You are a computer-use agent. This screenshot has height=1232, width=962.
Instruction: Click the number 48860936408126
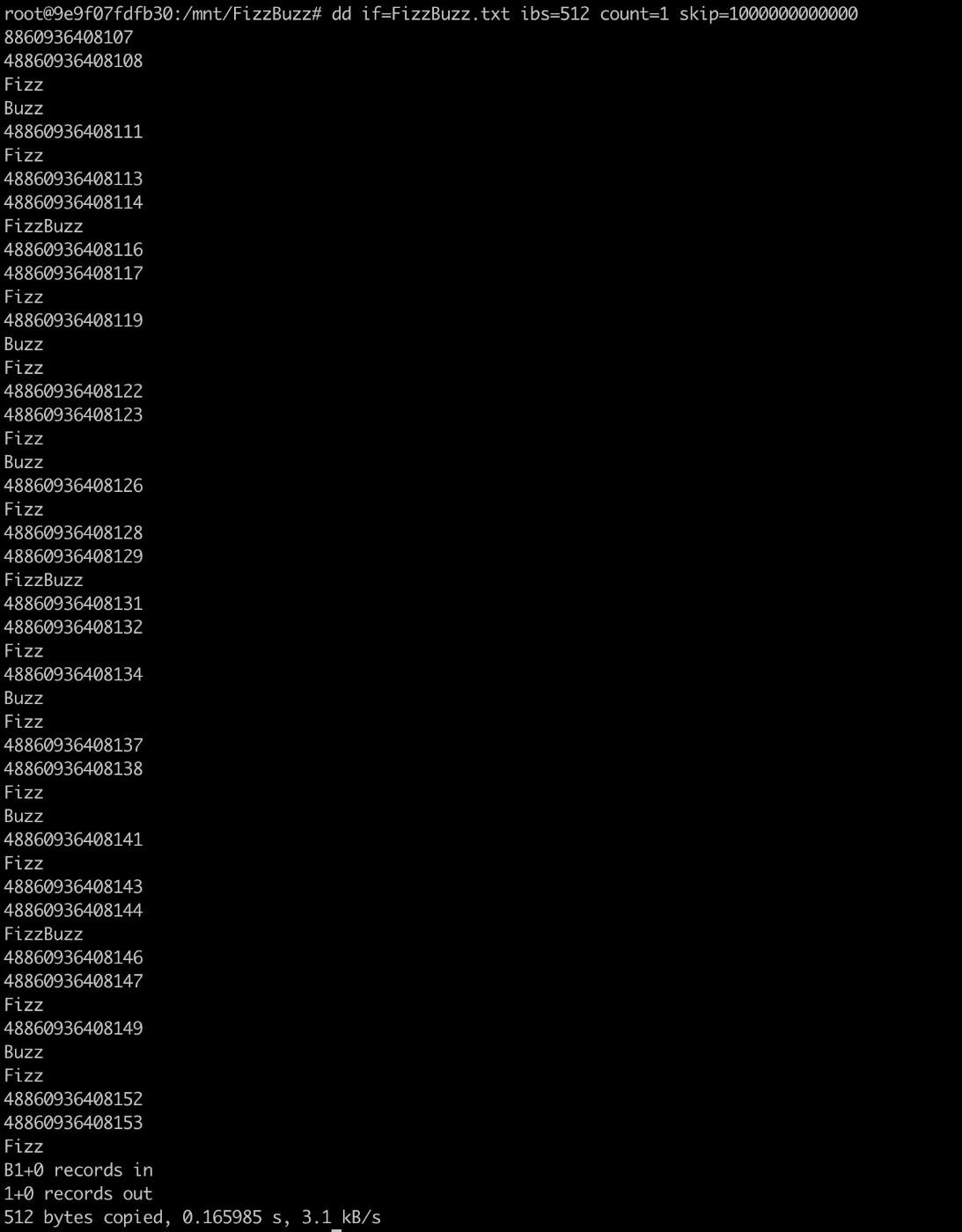[73, 486]
